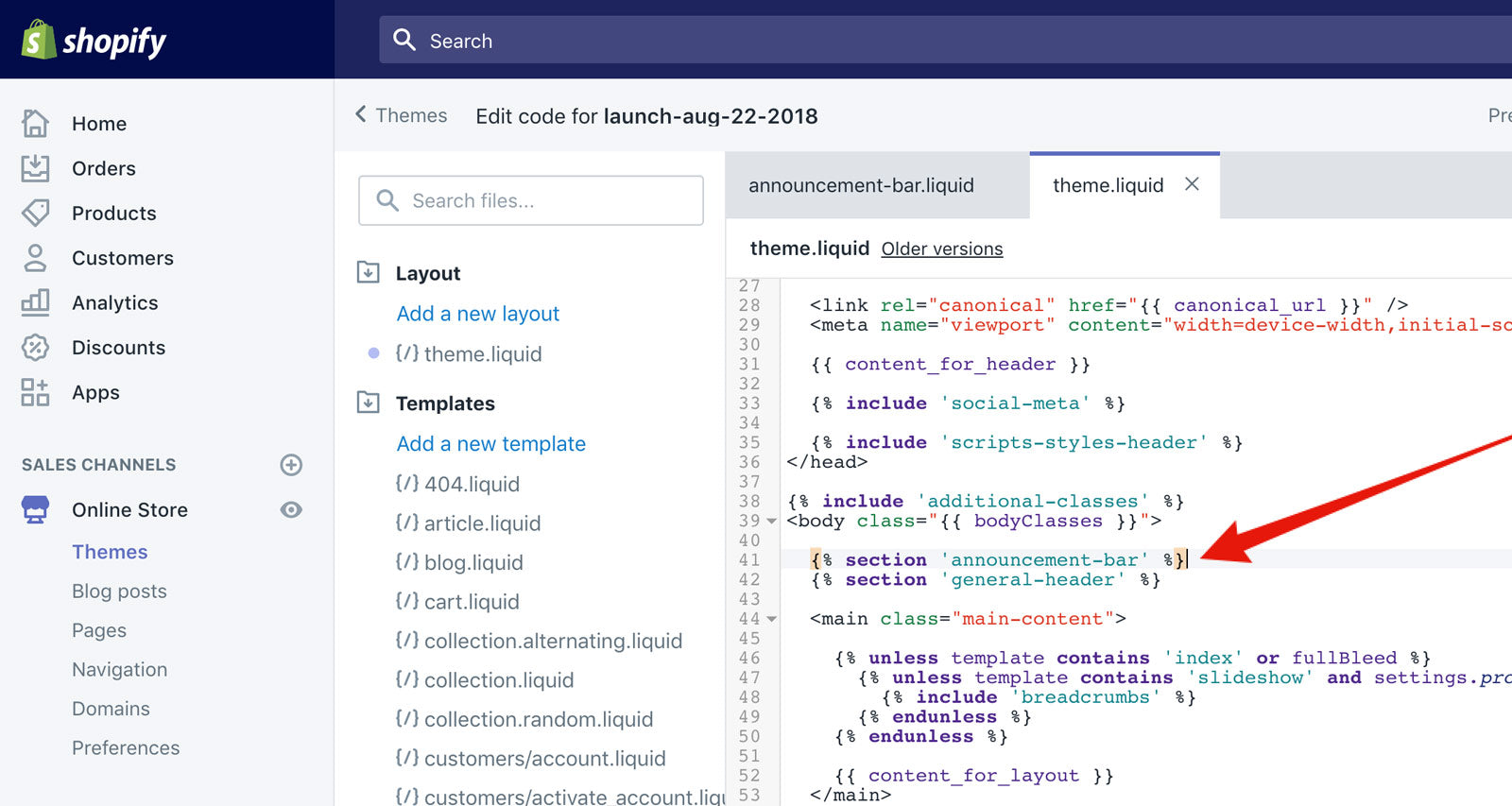Viewport: 1512px width, 806px height.
Task: Open Home in sidebar
Action: (x=99, y=124)
